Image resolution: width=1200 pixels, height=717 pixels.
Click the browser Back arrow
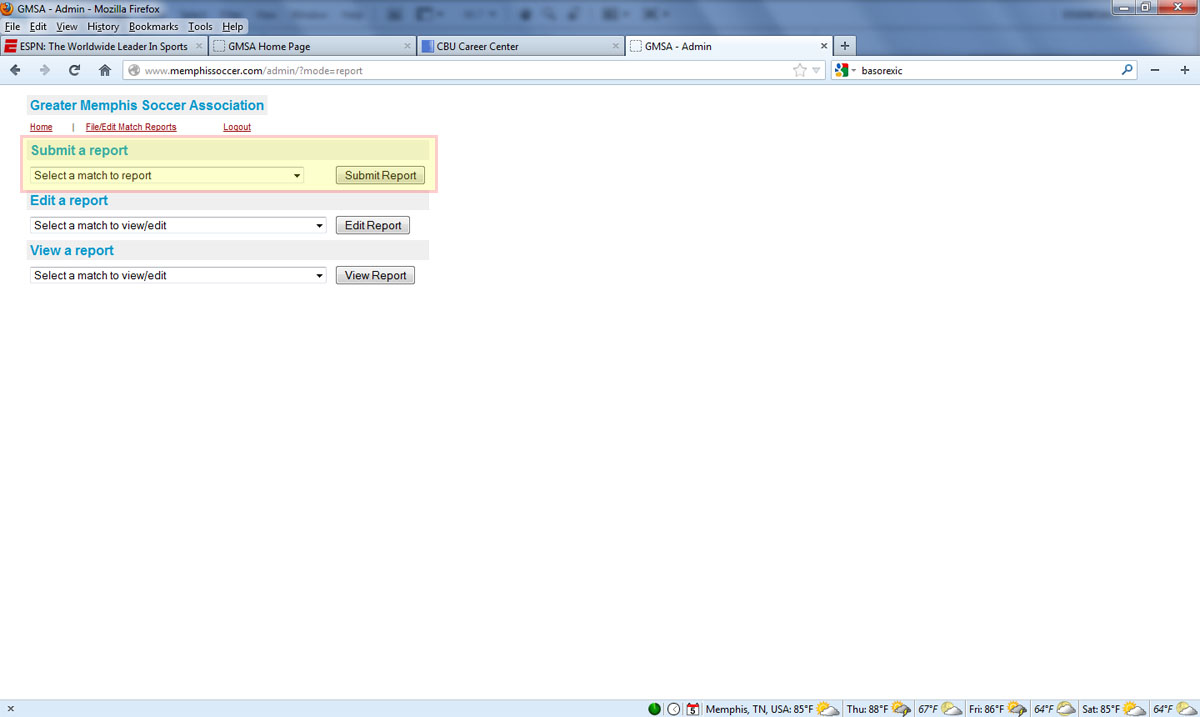tap(15, 70)
